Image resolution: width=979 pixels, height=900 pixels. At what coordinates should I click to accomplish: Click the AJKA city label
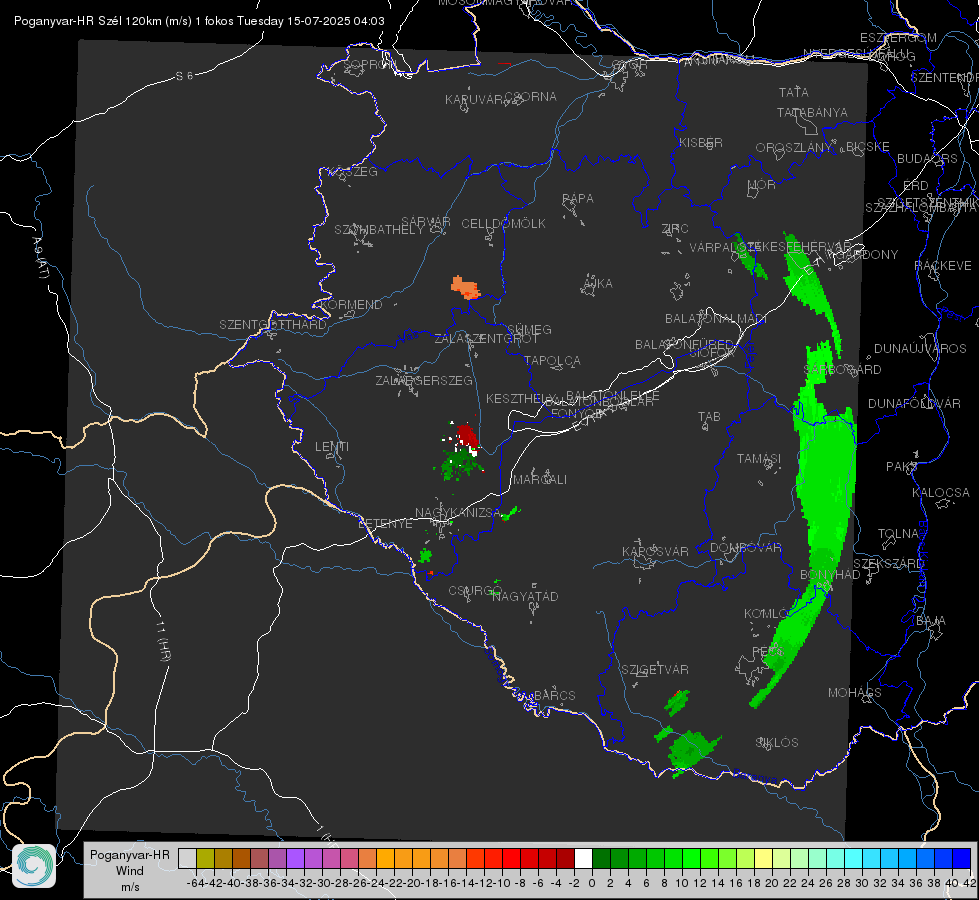[598, 284]
